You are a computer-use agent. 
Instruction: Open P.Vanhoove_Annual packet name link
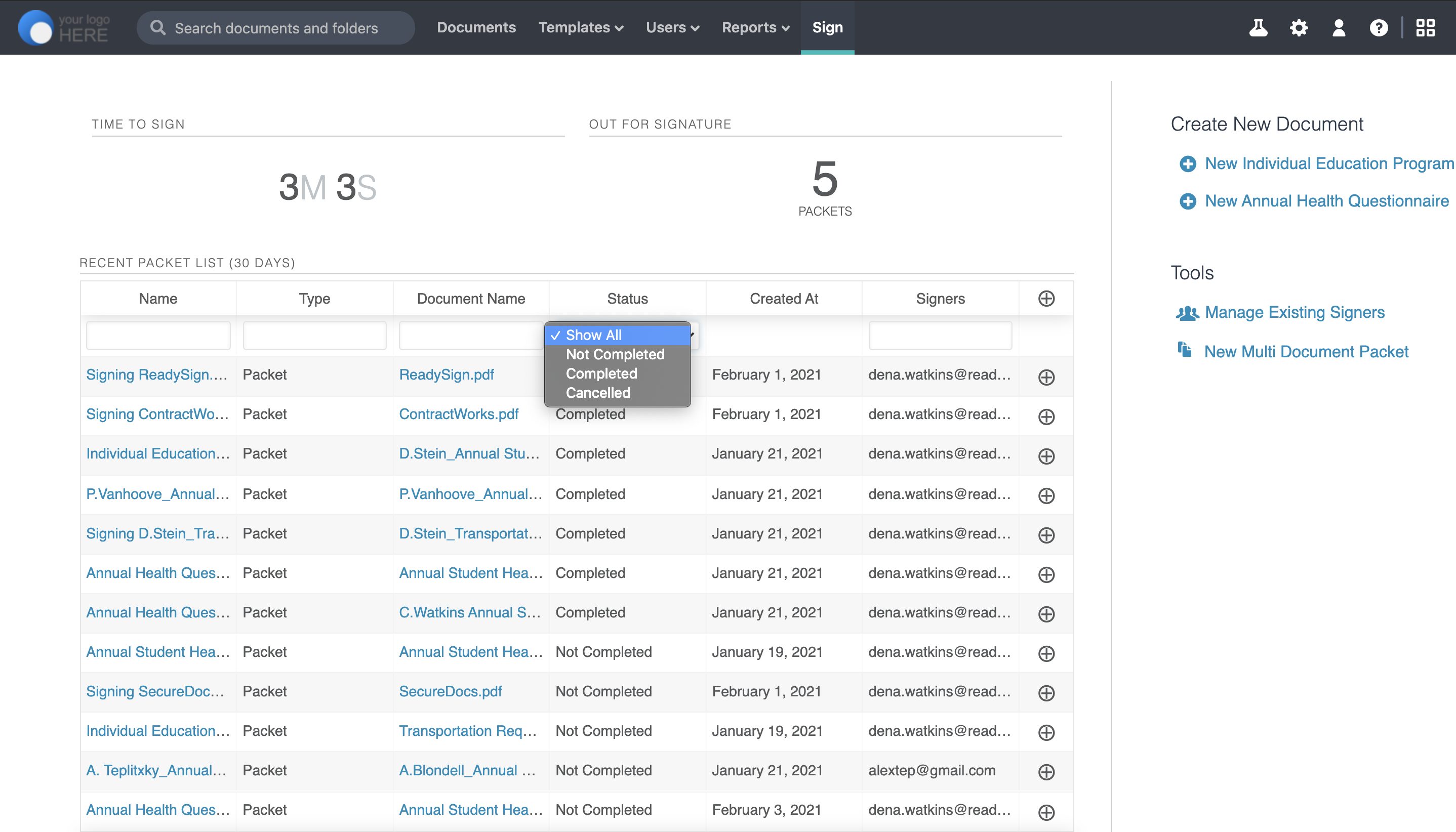click(x=158, y=494)
